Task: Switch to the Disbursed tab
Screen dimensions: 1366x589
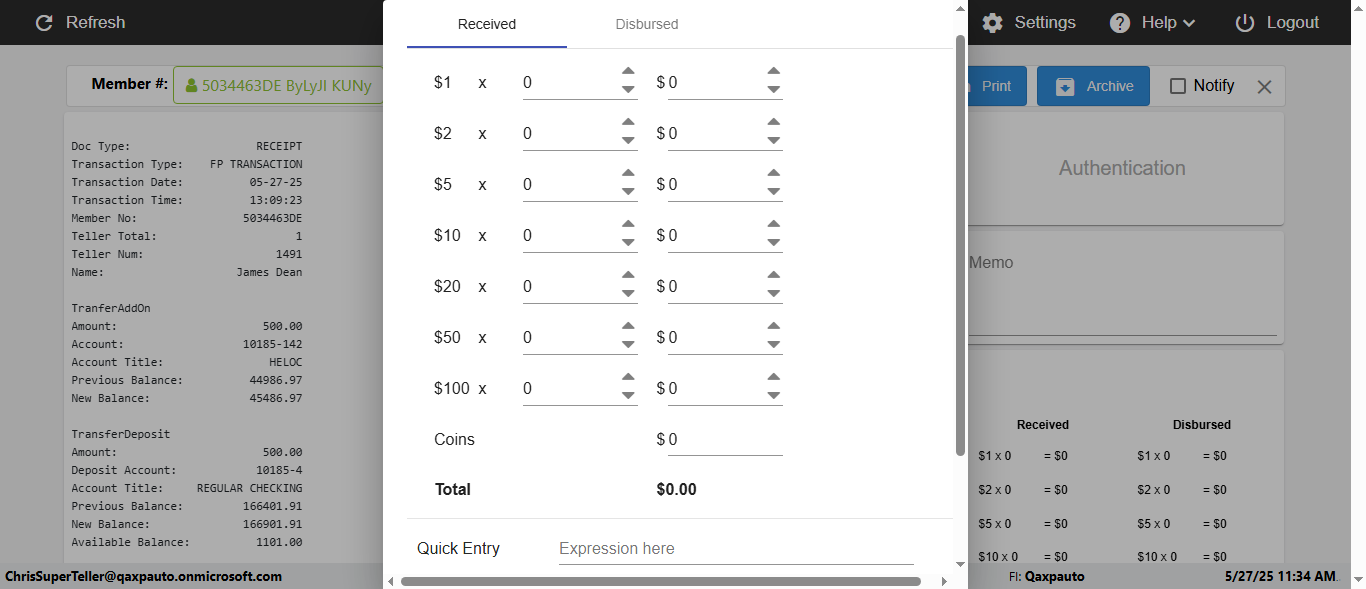Action: tap(647, 24)
